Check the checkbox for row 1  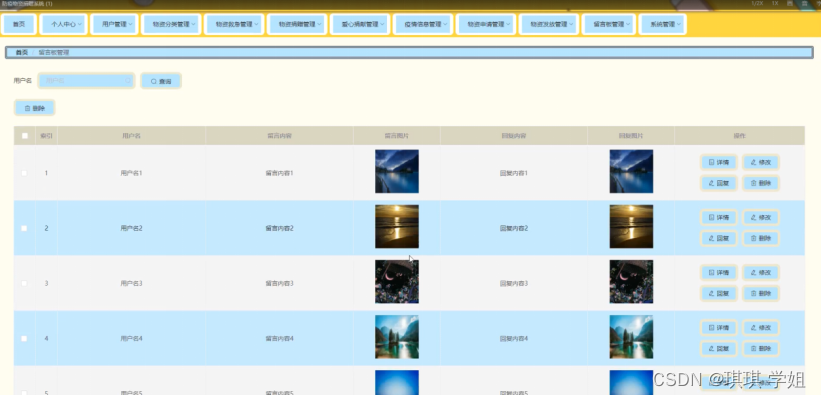pos(24,173)
